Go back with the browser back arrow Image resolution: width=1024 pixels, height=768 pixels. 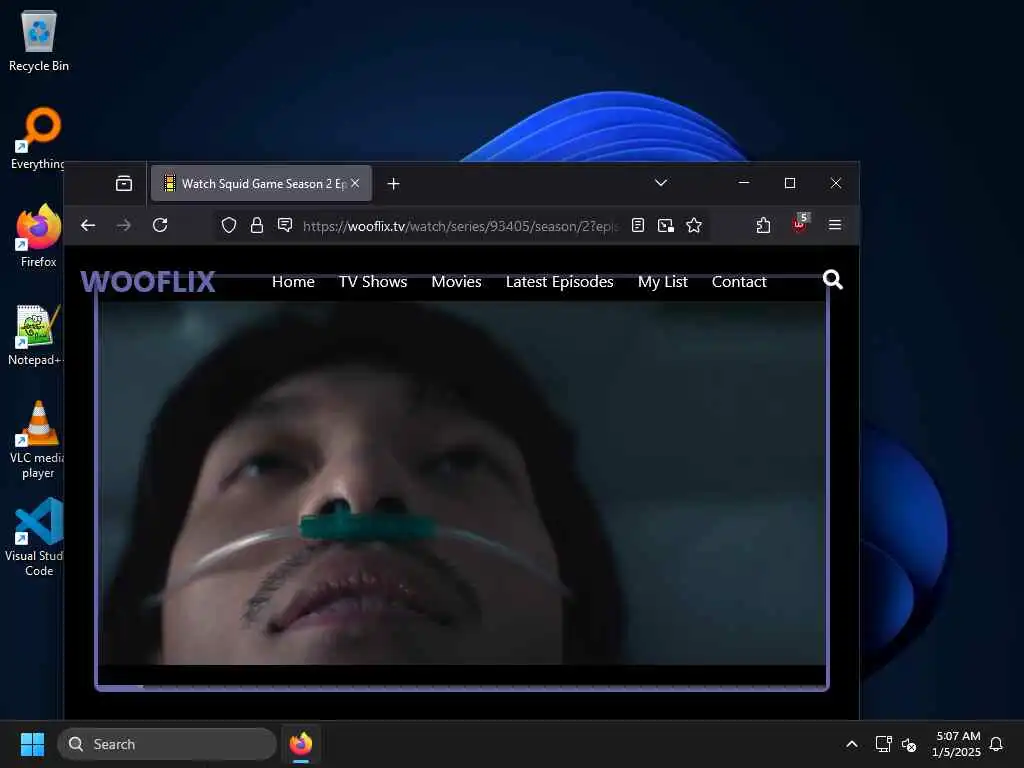coord(88,225)
